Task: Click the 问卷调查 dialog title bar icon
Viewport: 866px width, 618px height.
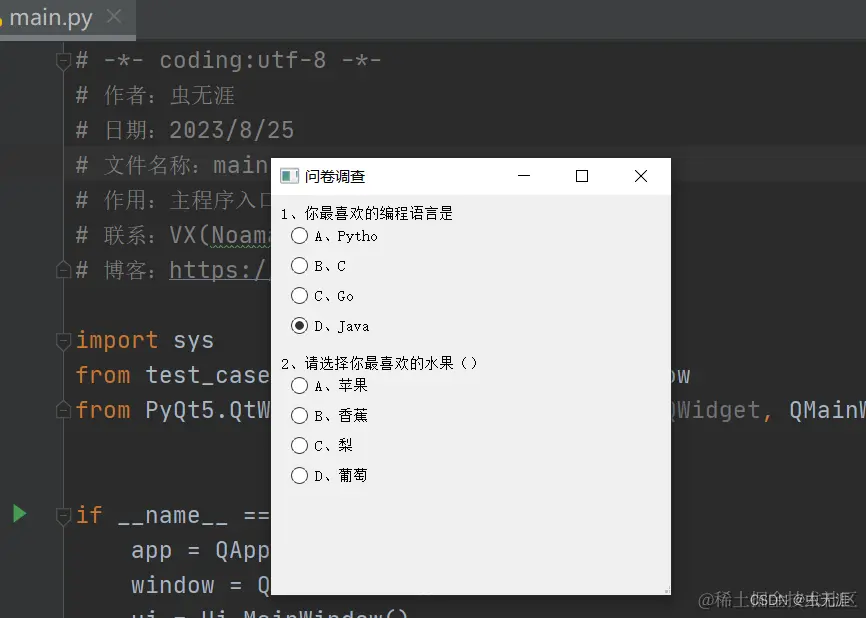Action: pos(290,175)
